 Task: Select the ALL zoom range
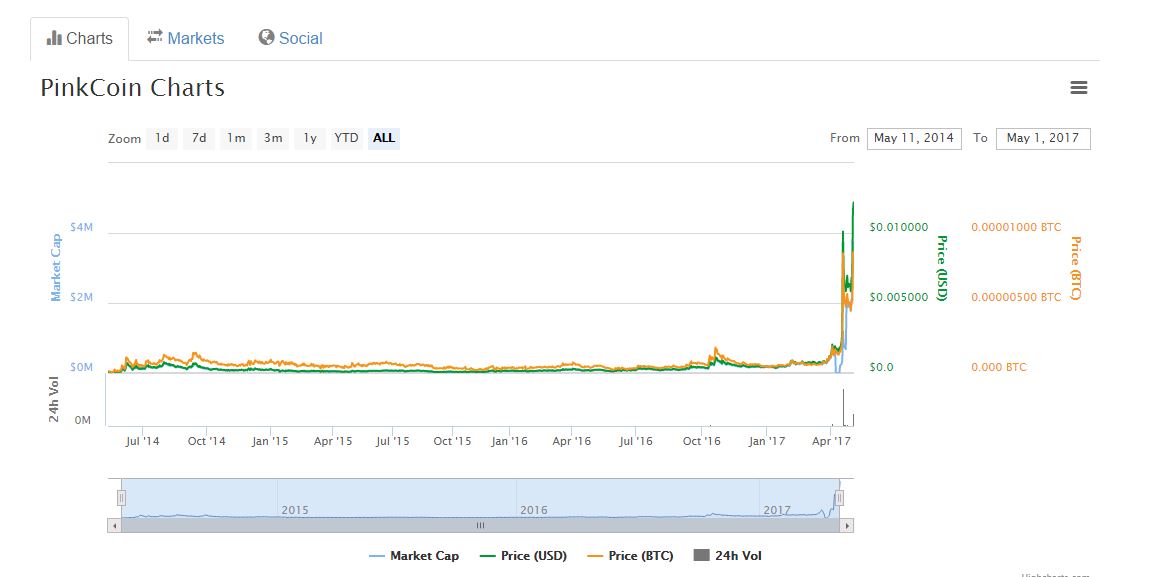(x=384, y=138)
